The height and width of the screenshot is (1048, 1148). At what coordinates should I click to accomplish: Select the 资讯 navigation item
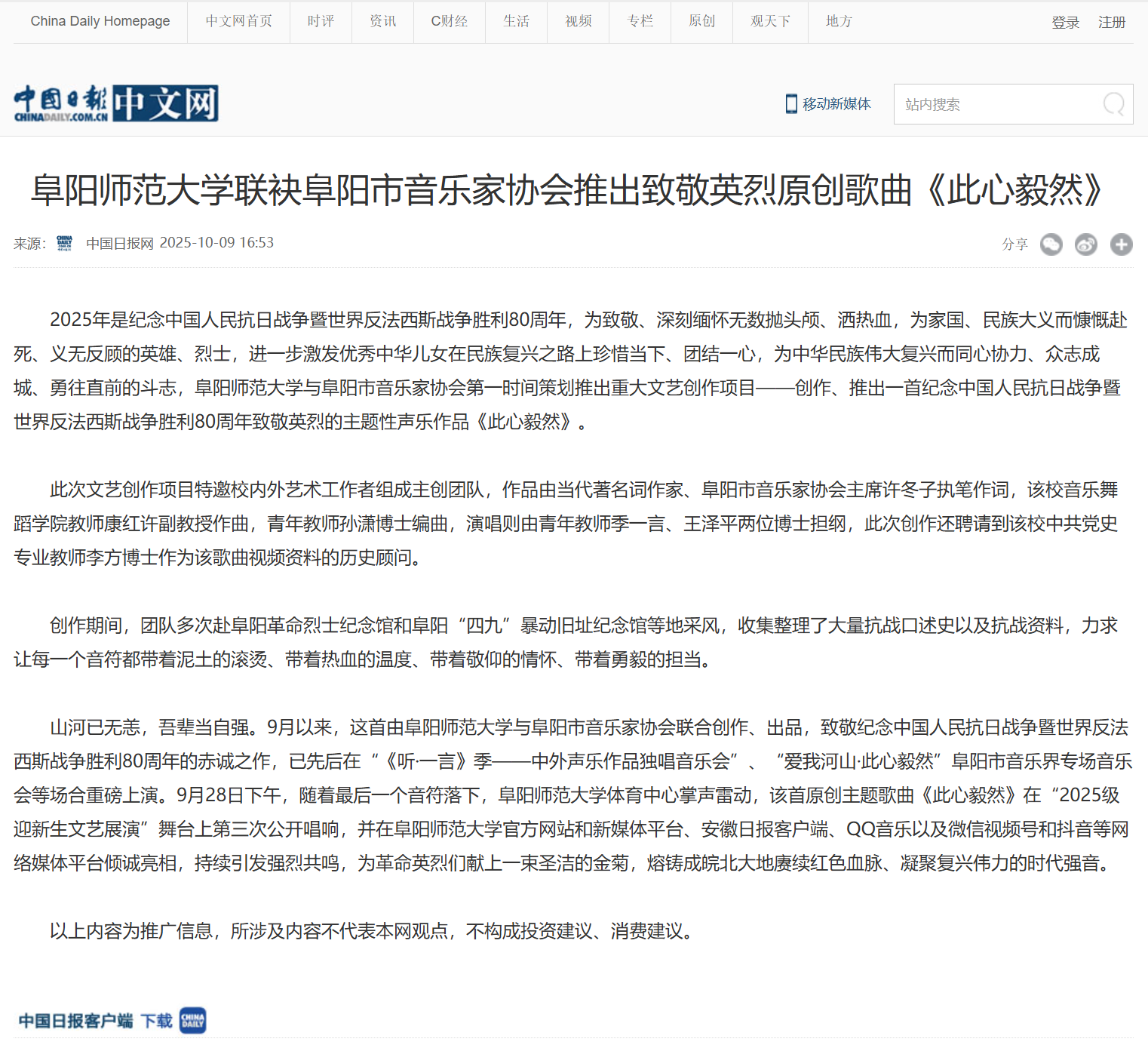point(382,21)
